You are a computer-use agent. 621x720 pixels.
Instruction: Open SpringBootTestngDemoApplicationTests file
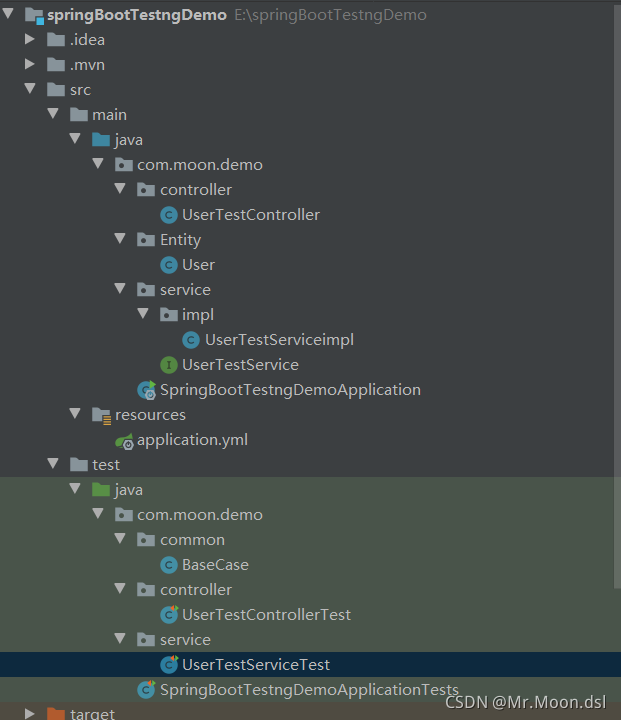(309, 690)
